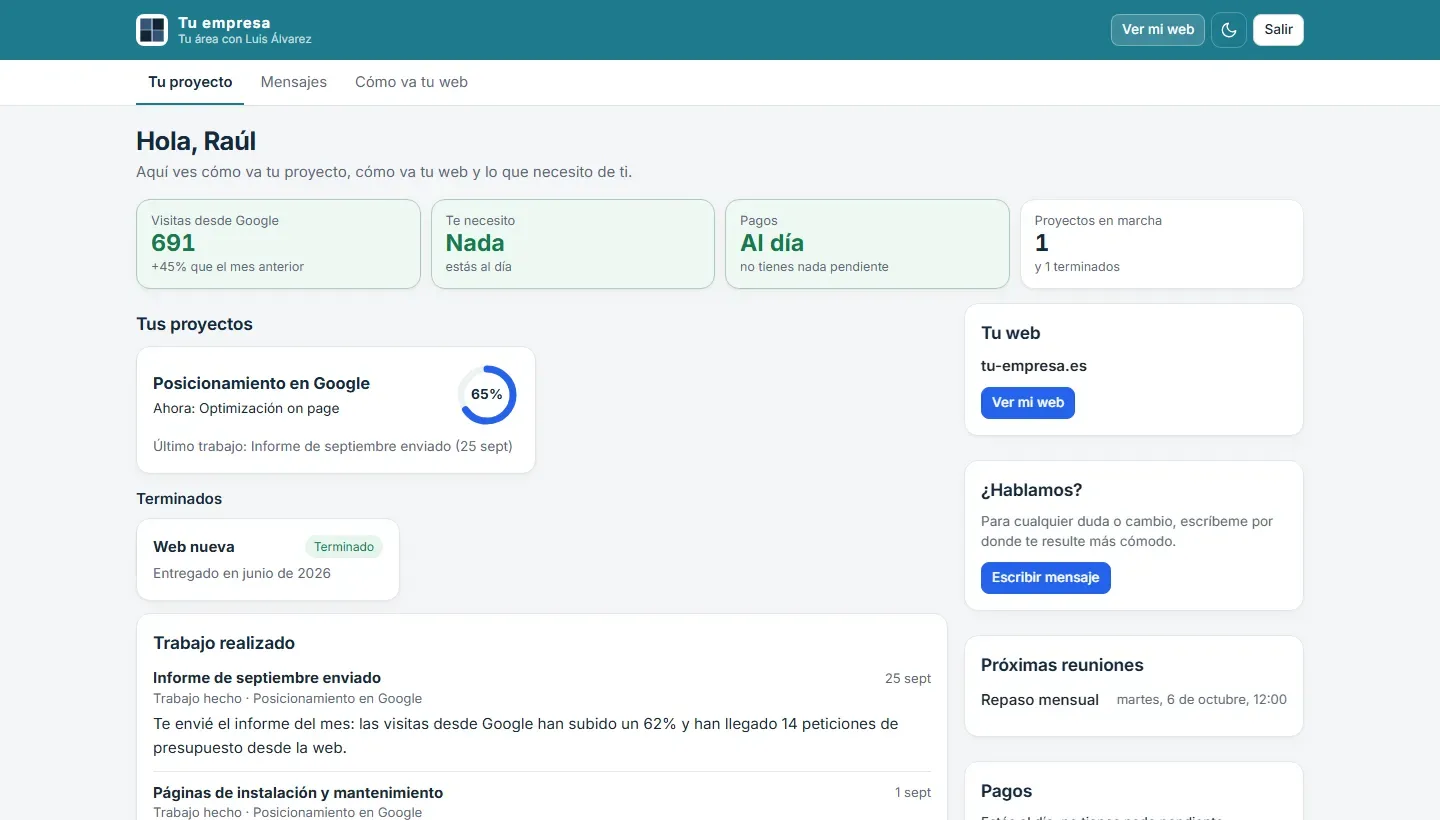Viewport: 1440px width, 820px height.
Task: Open the Tu proyecto tab
Action: click(190, 82)
